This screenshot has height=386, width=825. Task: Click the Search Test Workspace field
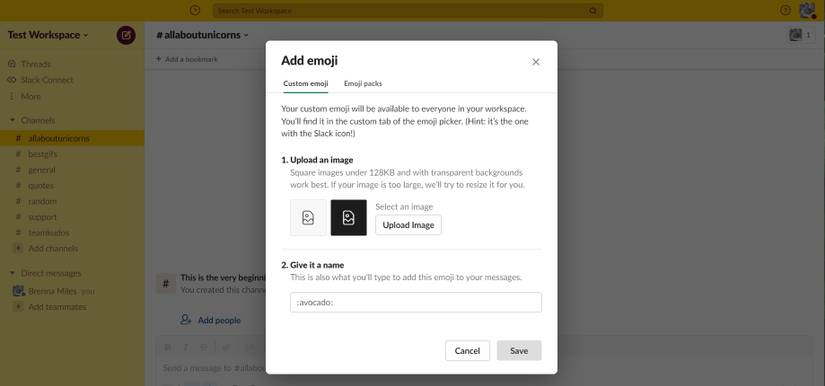[x=408, y=11]
